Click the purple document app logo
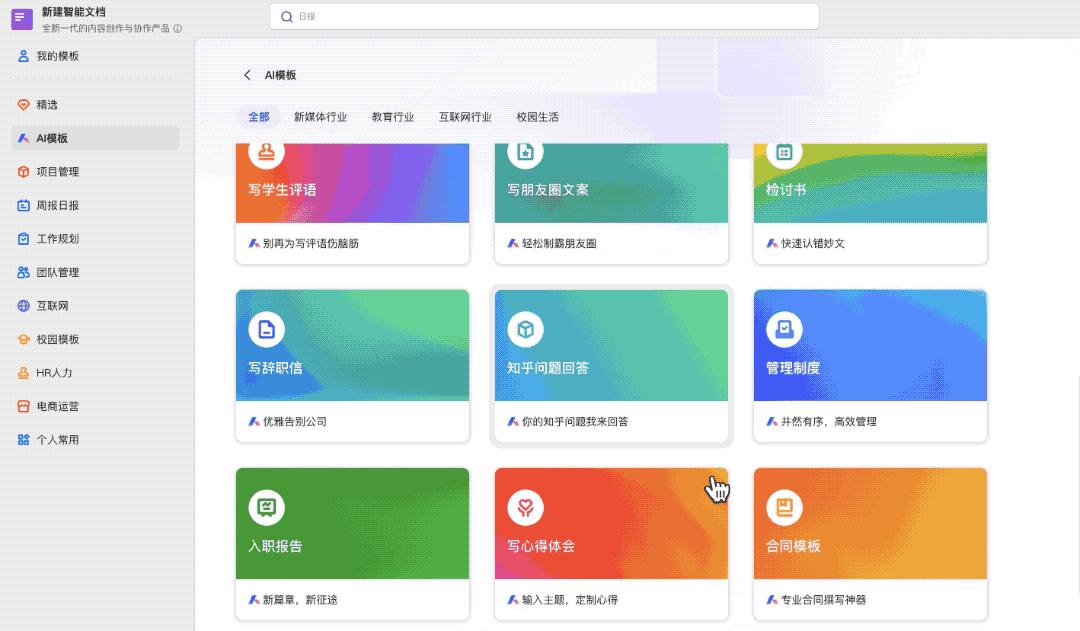The width and height of the screenshot is (1080, 631). pyautogui.click(x=22, y=19)
